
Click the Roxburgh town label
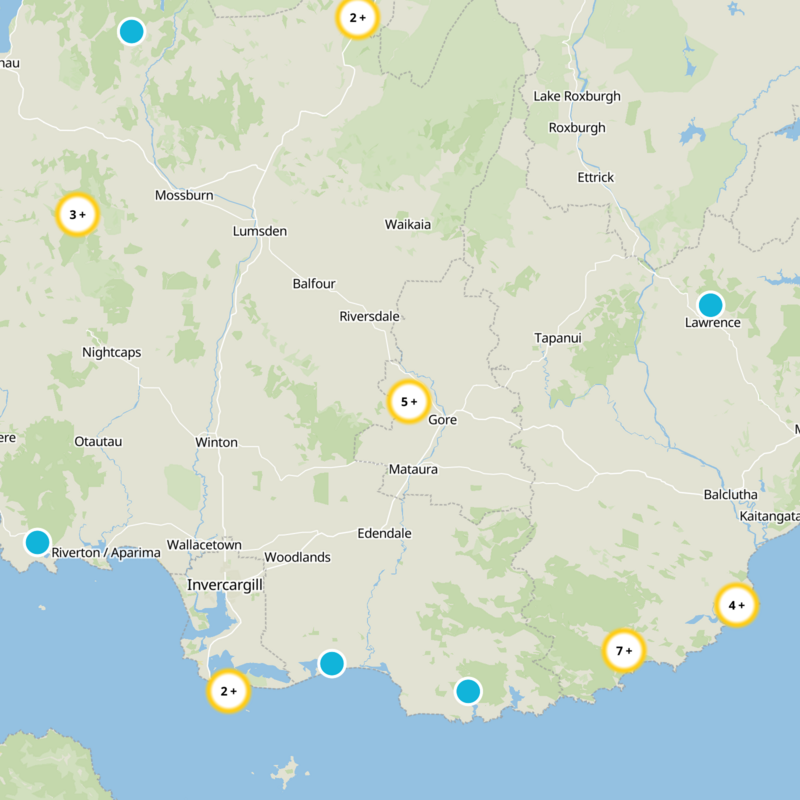[577, 128]
